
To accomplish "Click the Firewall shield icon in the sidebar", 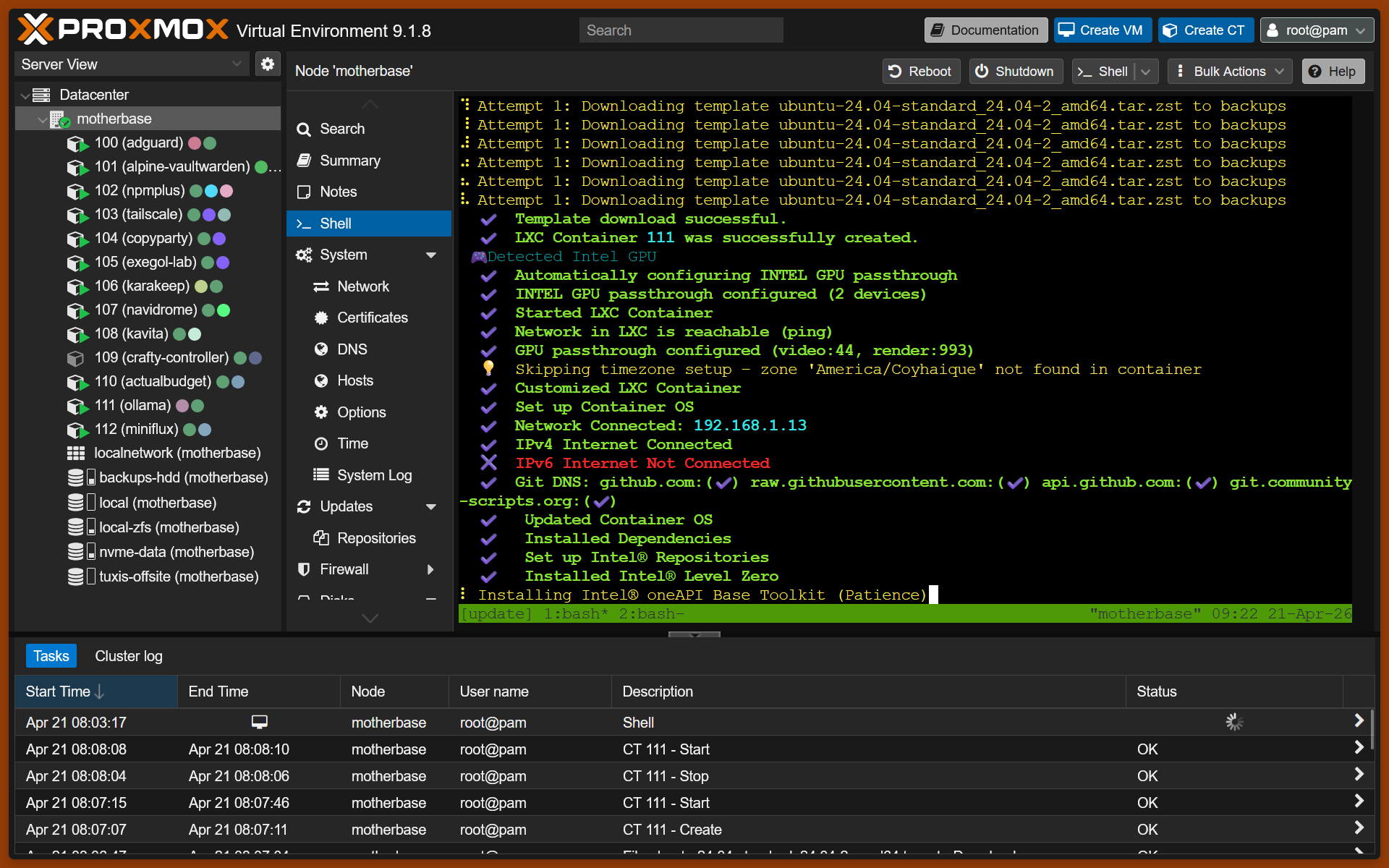I will (x=304, y=569).
